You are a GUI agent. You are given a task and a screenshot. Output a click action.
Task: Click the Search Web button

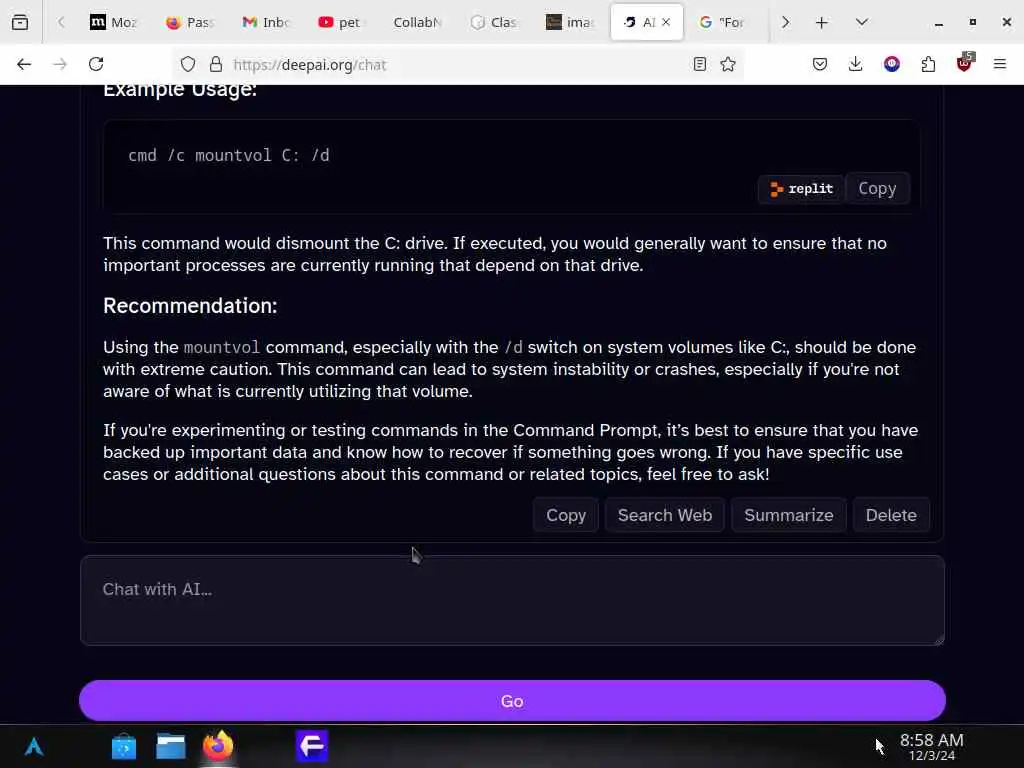pyautogui.click(x=665, y=515)
